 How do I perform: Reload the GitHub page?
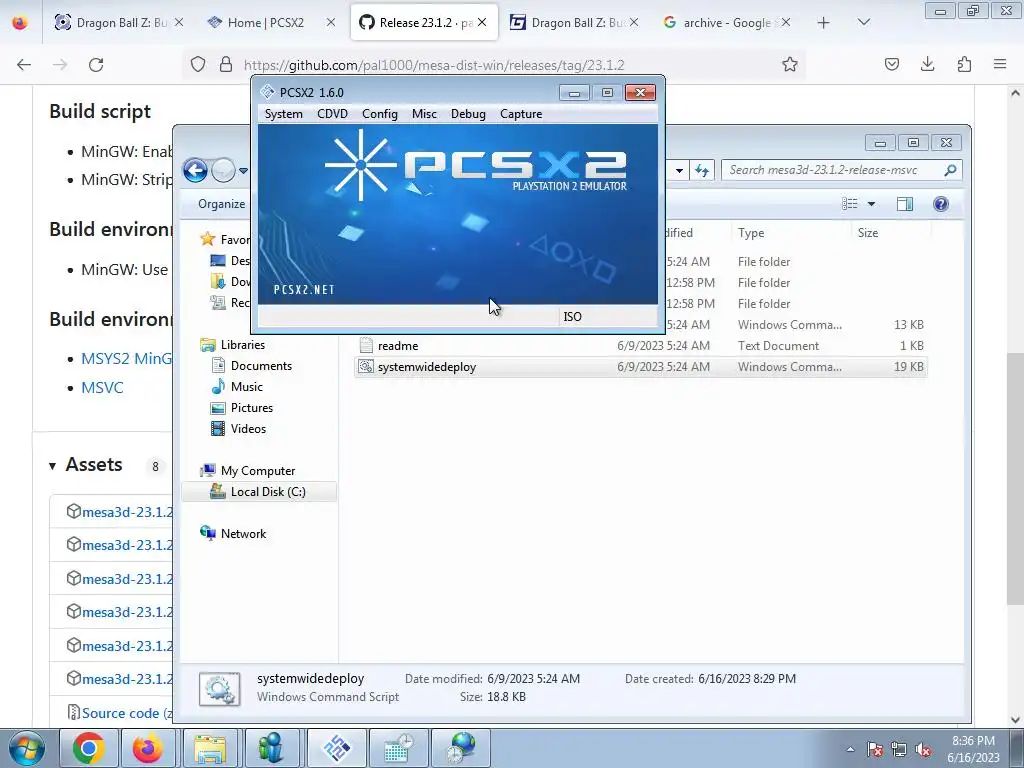click(x=96, y=65)
